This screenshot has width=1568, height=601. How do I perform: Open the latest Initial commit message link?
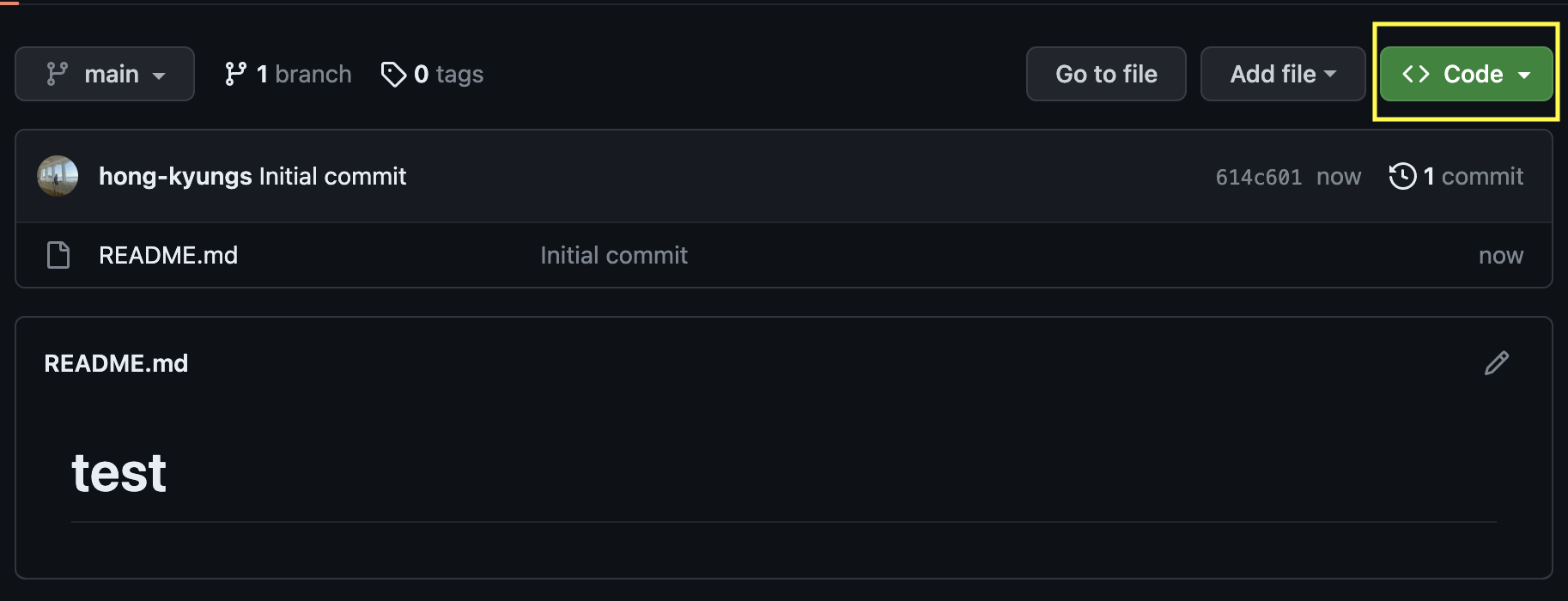pos(332,176)
